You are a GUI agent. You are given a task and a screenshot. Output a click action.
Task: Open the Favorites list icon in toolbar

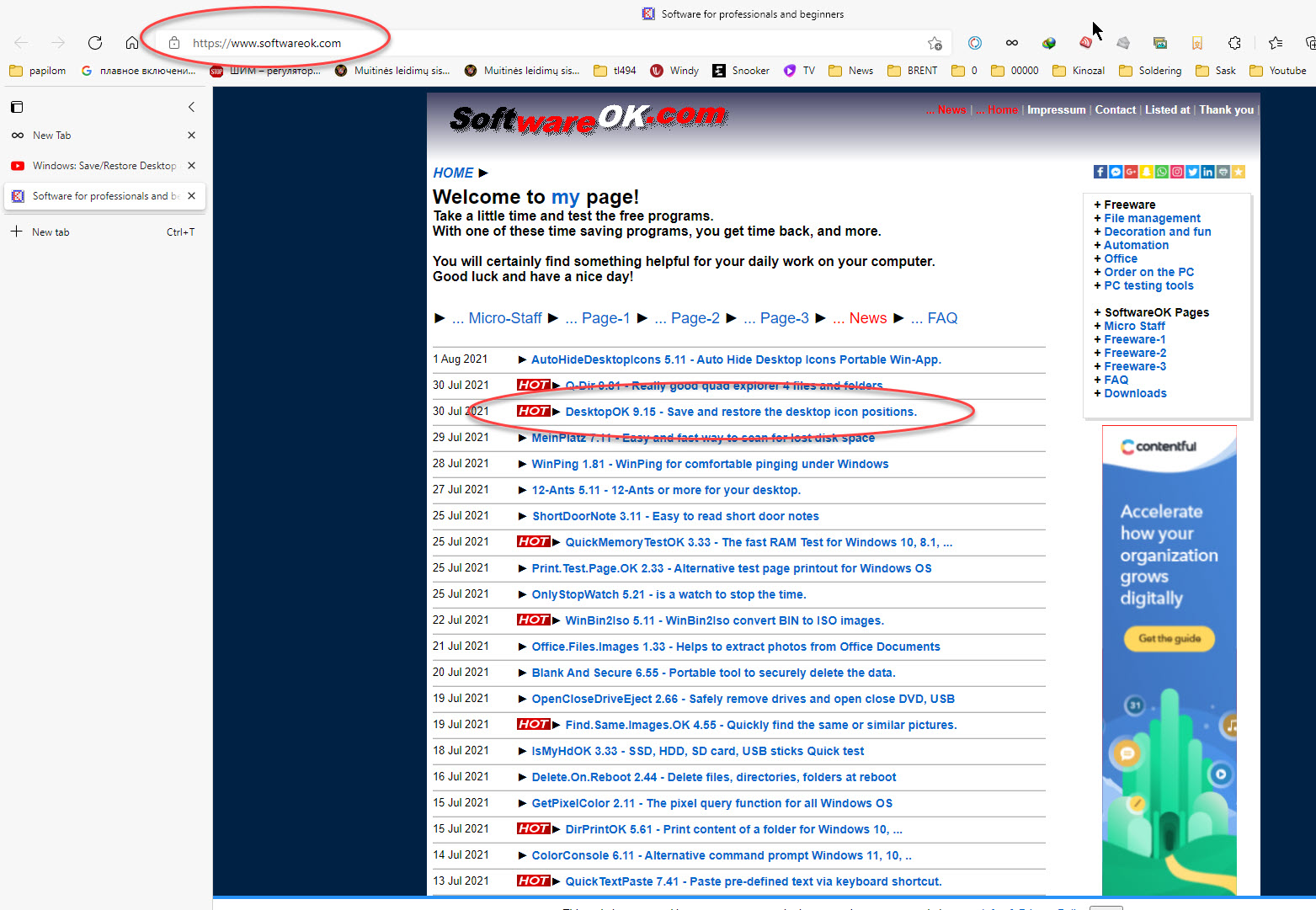[x=1276, y=43]
